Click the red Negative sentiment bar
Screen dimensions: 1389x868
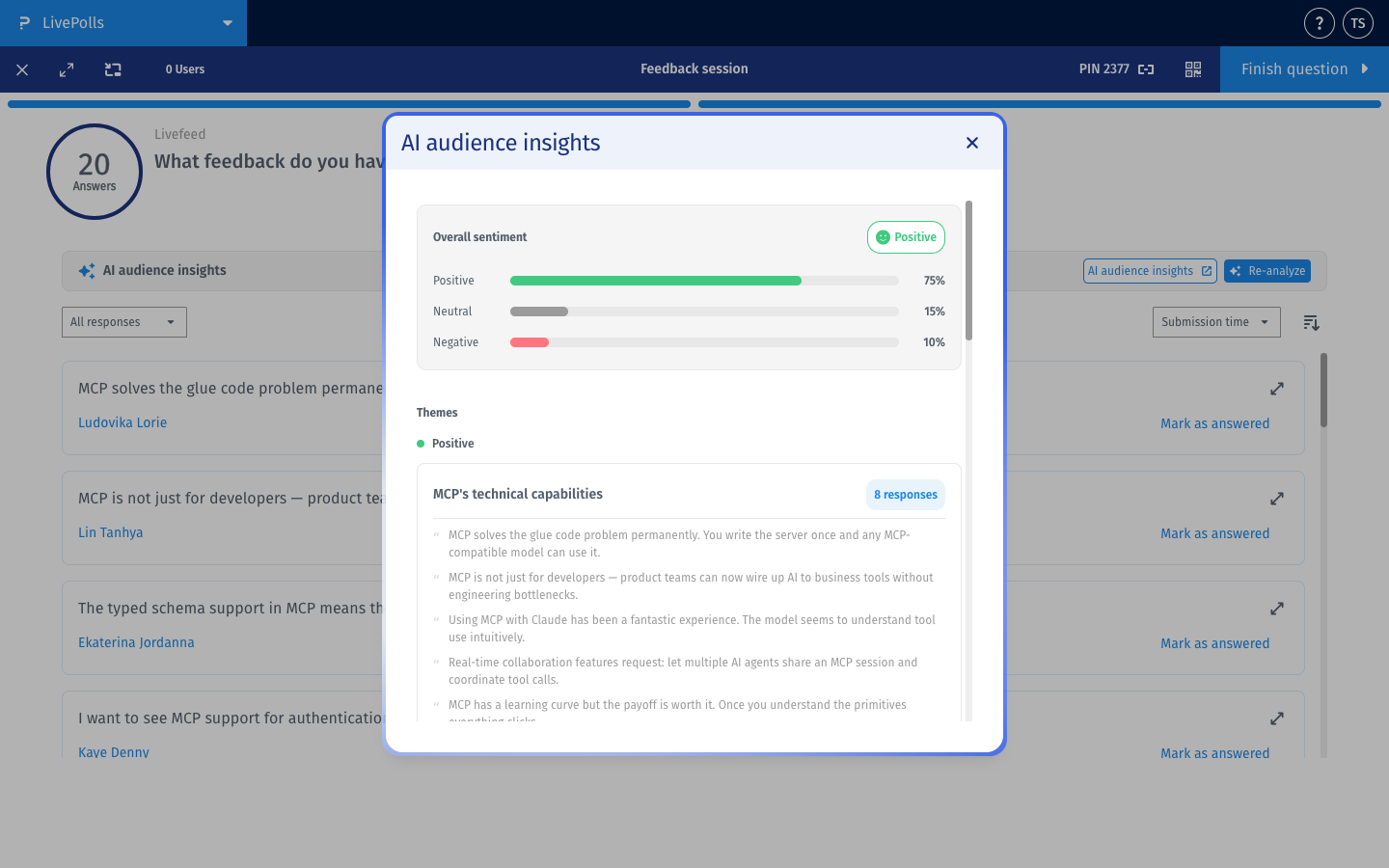(x=530, y=342)
